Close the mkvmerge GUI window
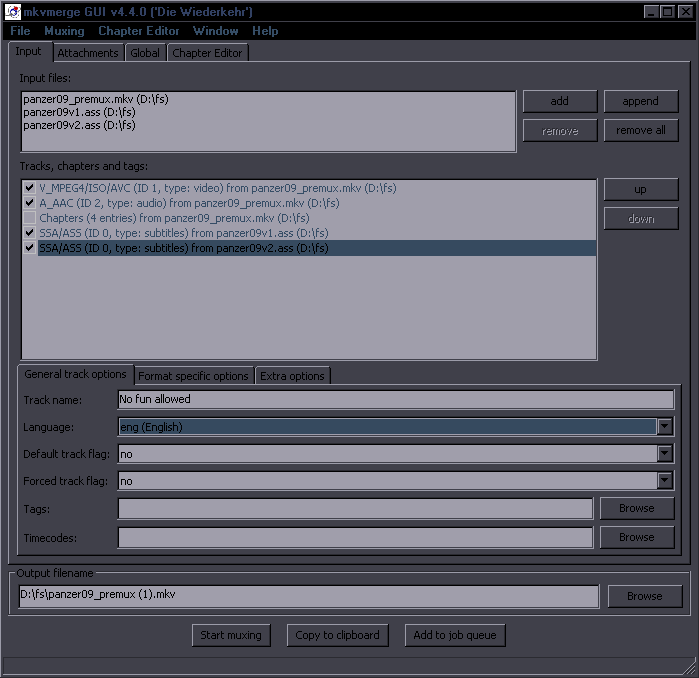 tap(685, 12)
